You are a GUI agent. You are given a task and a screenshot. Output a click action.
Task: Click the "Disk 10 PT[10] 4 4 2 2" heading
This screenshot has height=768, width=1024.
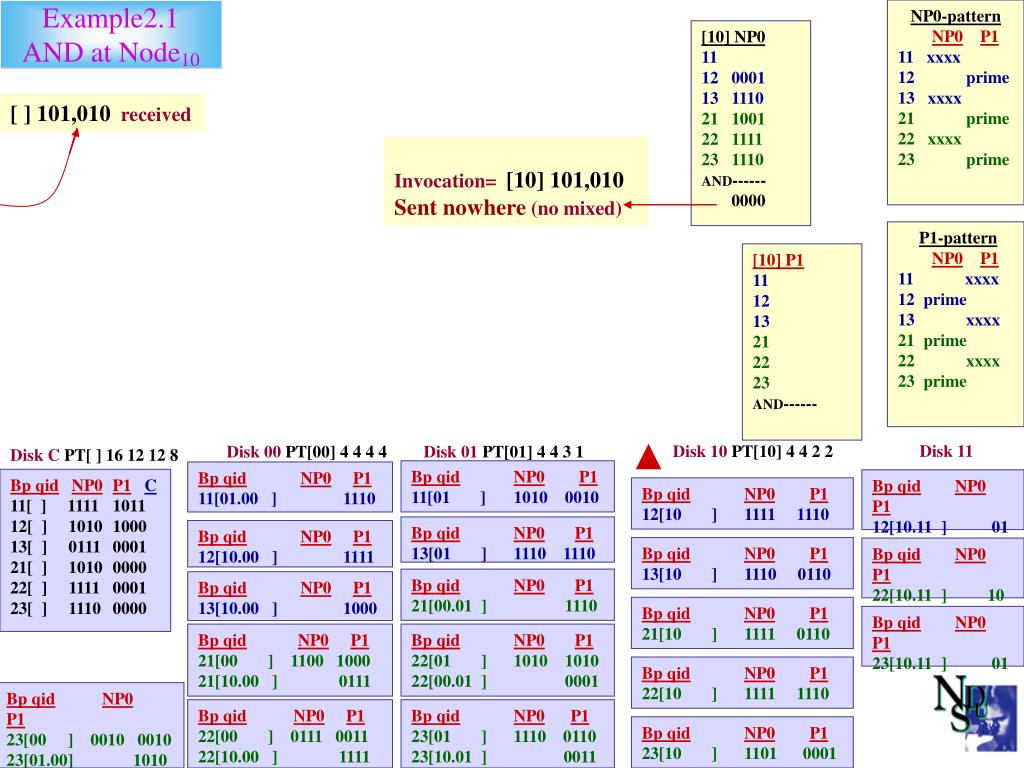point(752,451)
